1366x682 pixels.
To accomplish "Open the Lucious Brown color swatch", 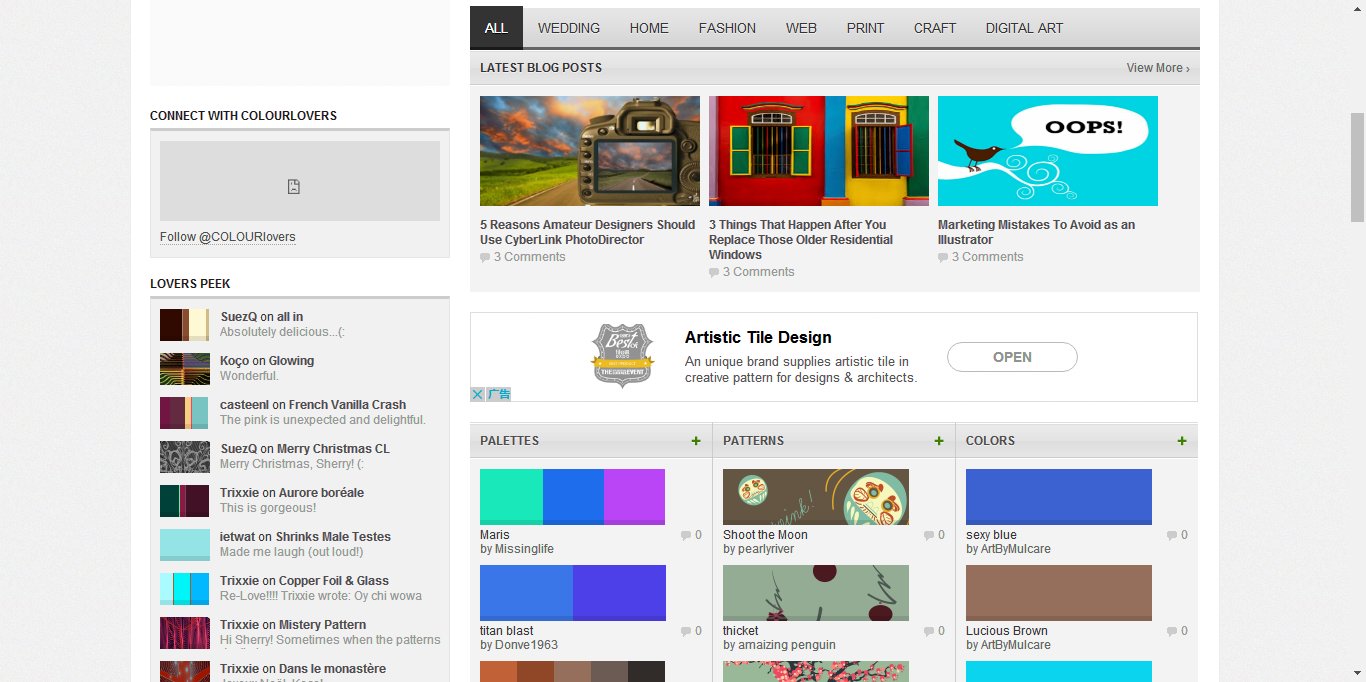I will click(x=1058, y=592).
